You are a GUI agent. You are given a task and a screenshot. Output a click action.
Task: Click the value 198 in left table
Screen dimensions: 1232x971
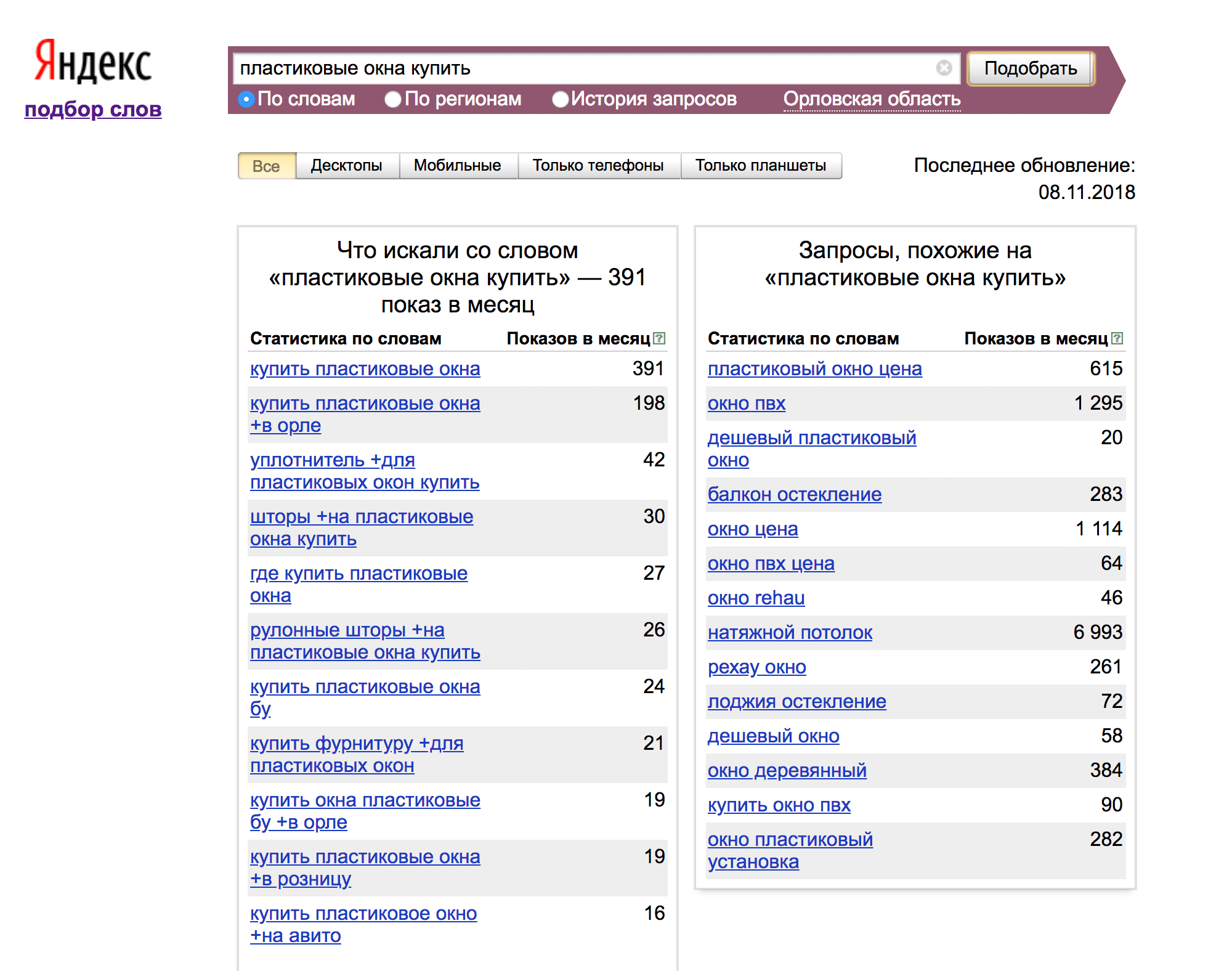coord(649,403)
